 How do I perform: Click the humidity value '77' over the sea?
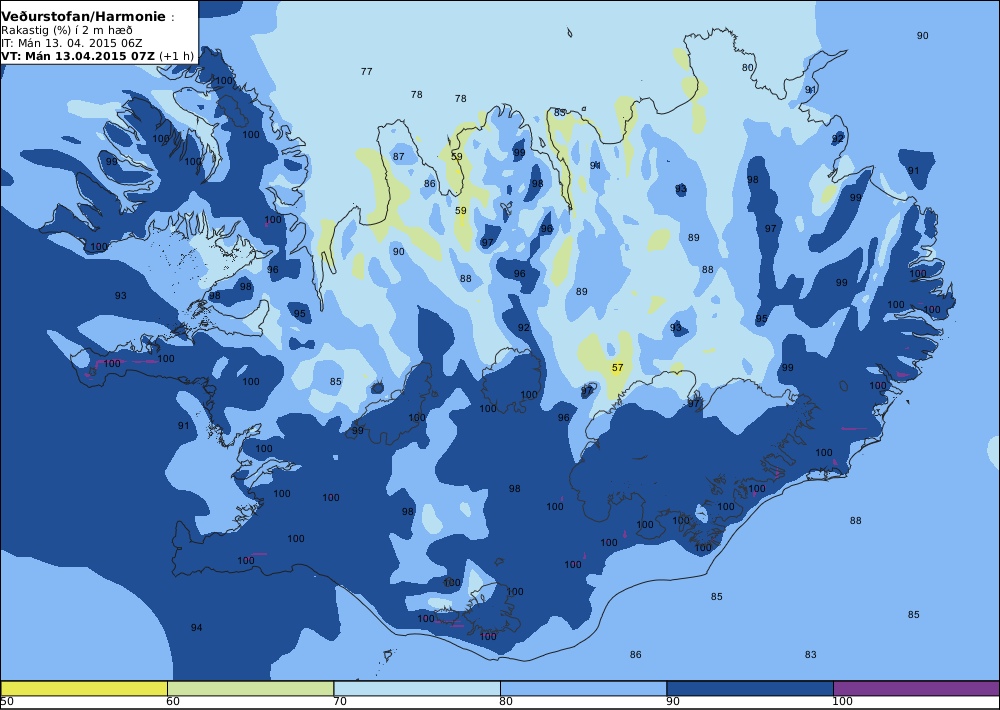pyautogui.click(x=366, y=71)
